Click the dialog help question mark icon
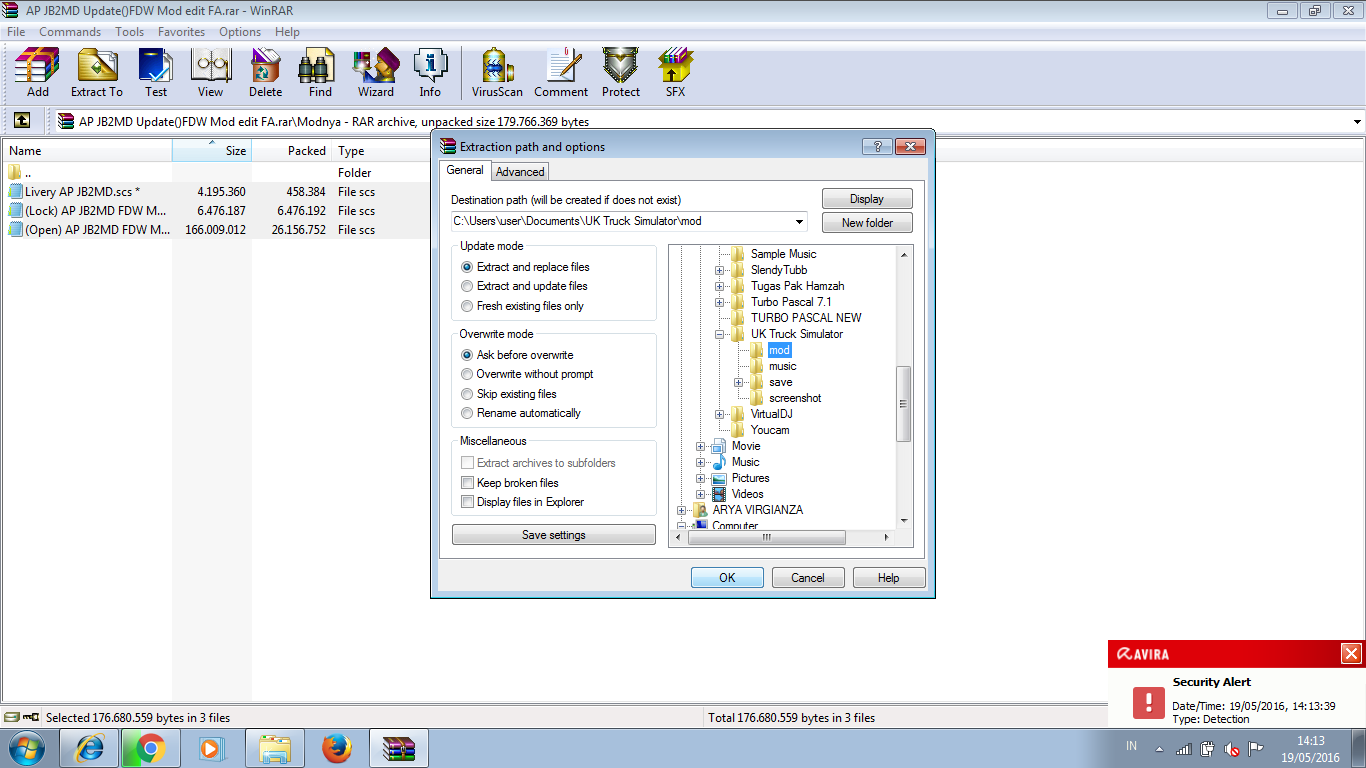 (x=877, y=146)
